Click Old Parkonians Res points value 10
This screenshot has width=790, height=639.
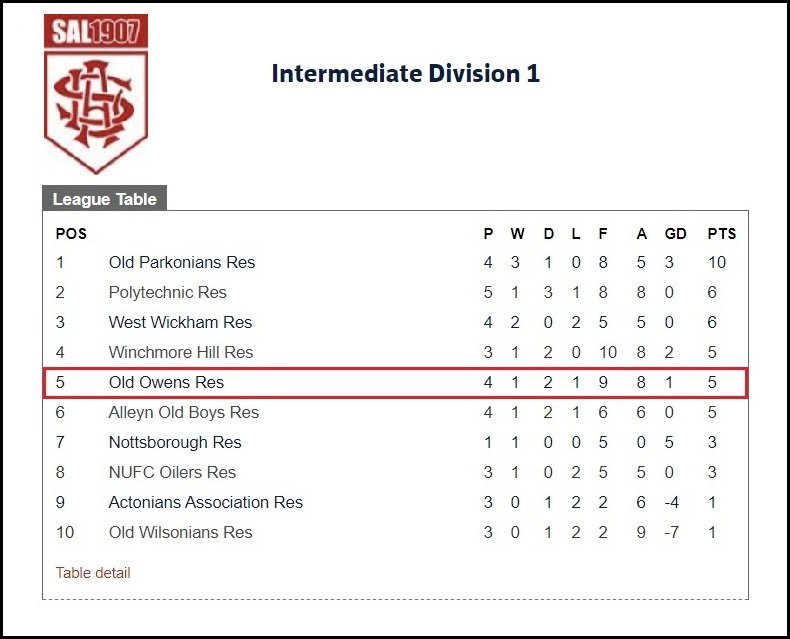(716, 262)
